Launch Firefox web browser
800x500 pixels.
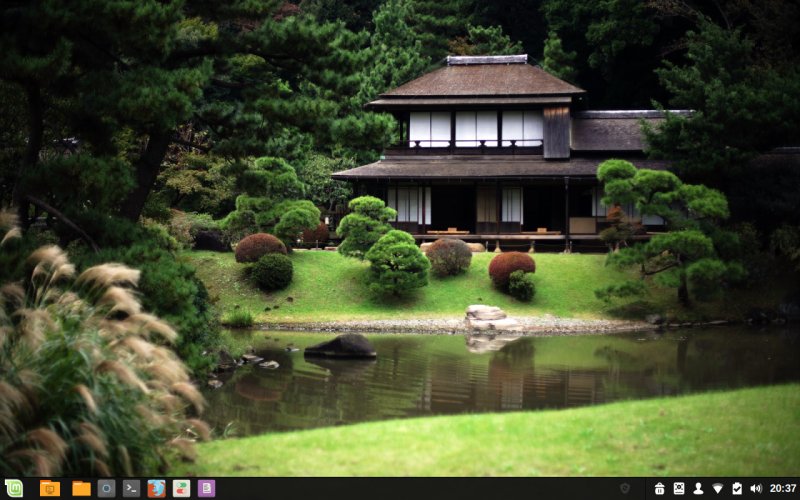click(157, 488)
